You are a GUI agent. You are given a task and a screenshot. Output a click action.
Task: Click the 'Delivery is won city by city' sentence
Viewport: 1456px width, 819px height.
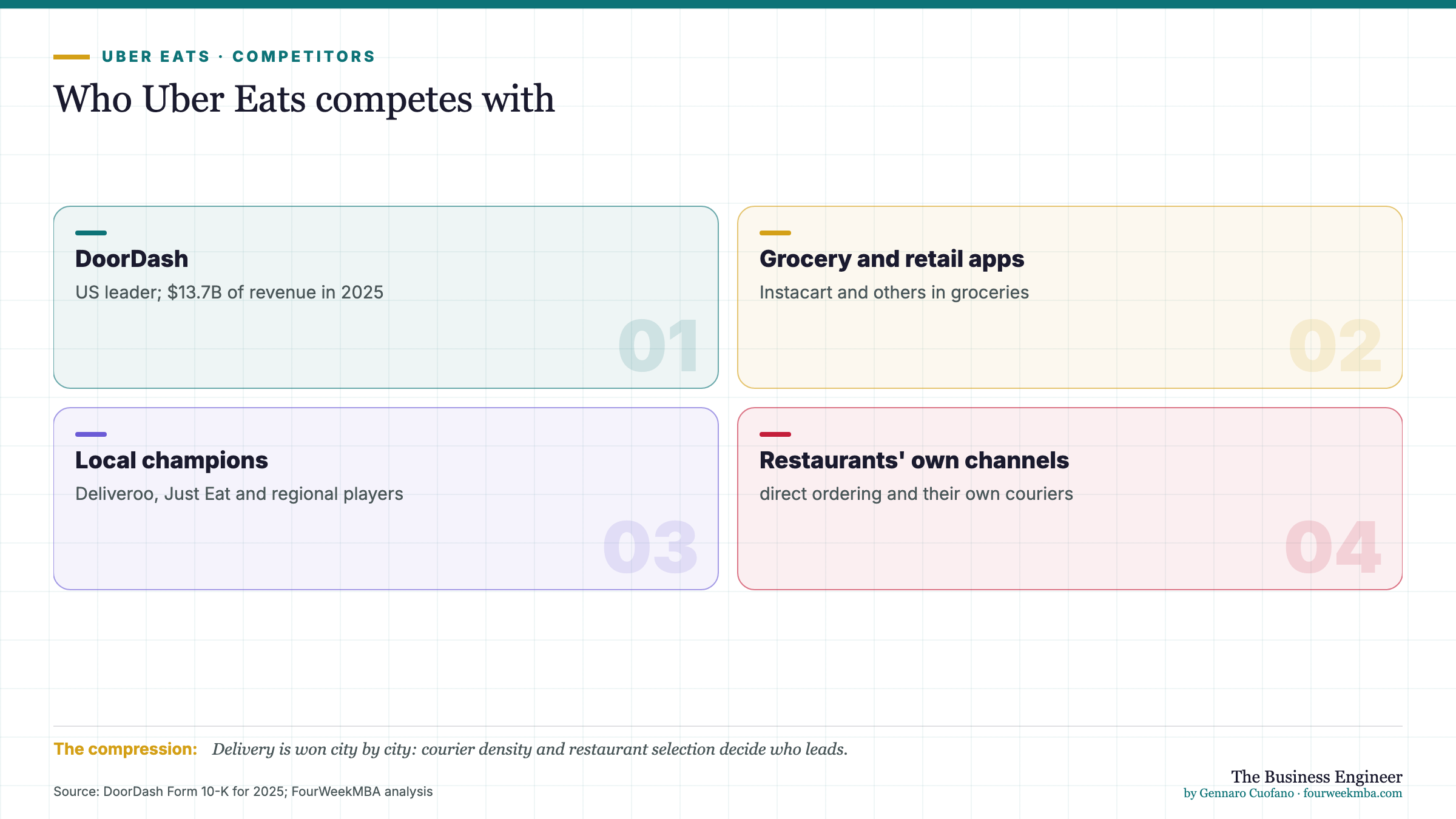pyautogui.click(x=530, y=749)
